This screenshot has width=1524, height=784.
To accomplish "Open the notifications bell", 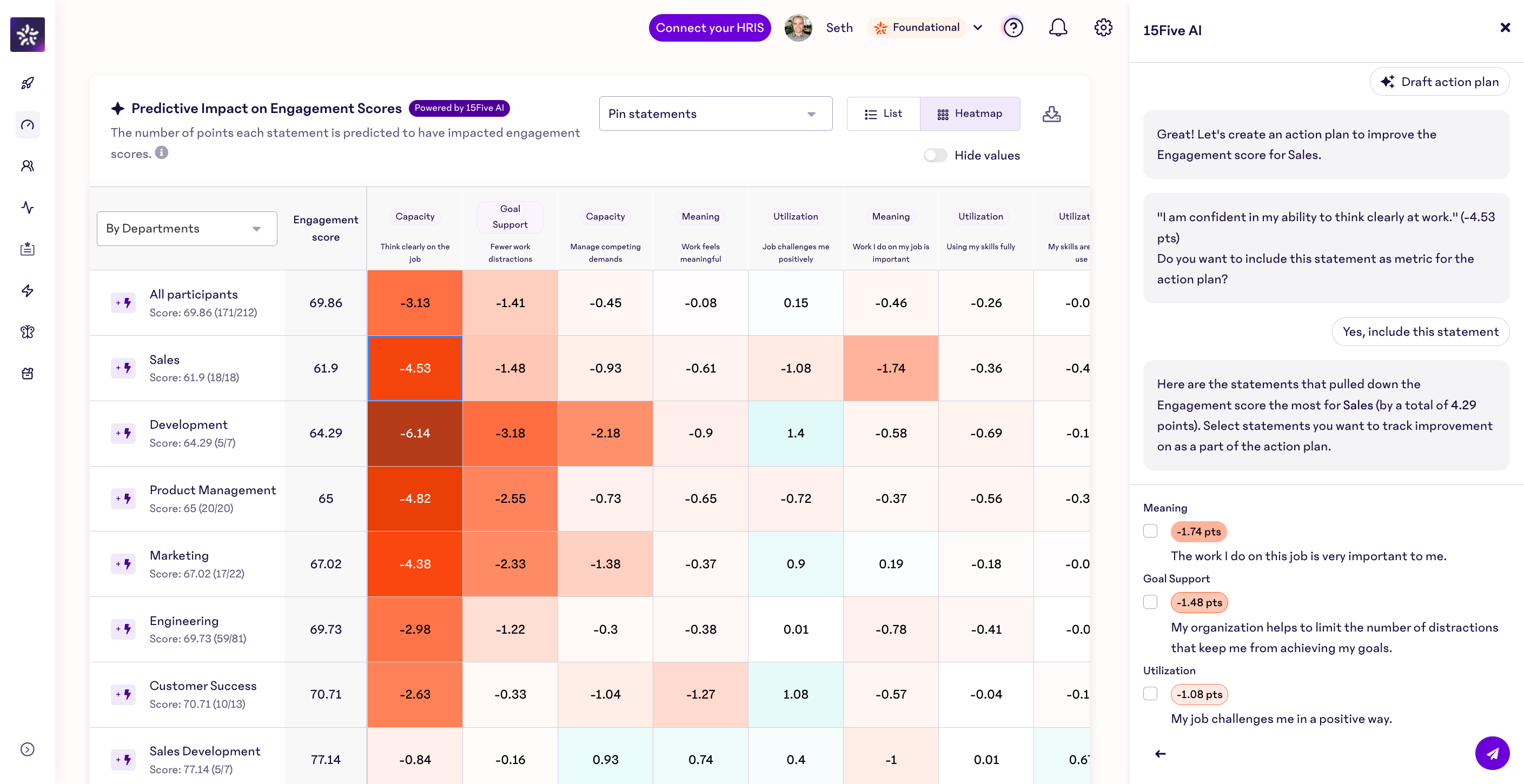I will click(x=1058, y=28).
